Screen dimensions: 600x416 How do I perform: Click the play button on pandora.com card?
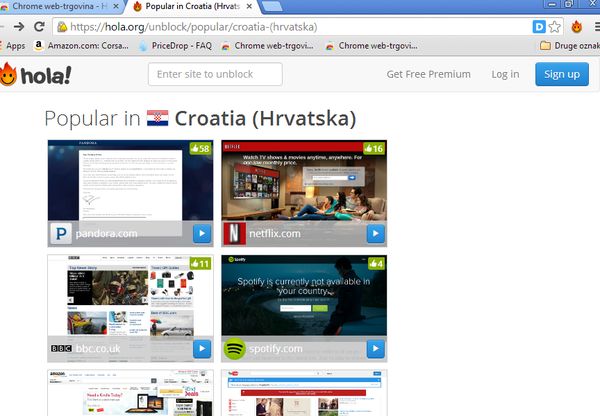click(202, 233)
